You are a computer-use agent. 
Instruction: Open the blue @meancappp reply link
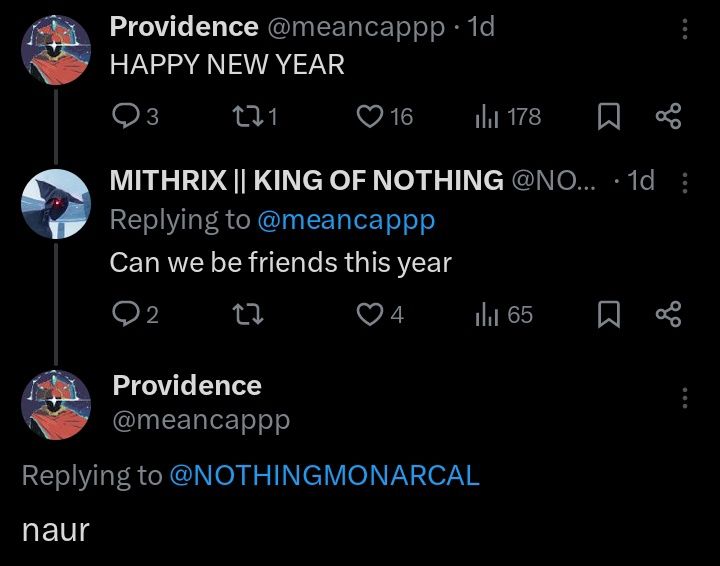(346, 220)
